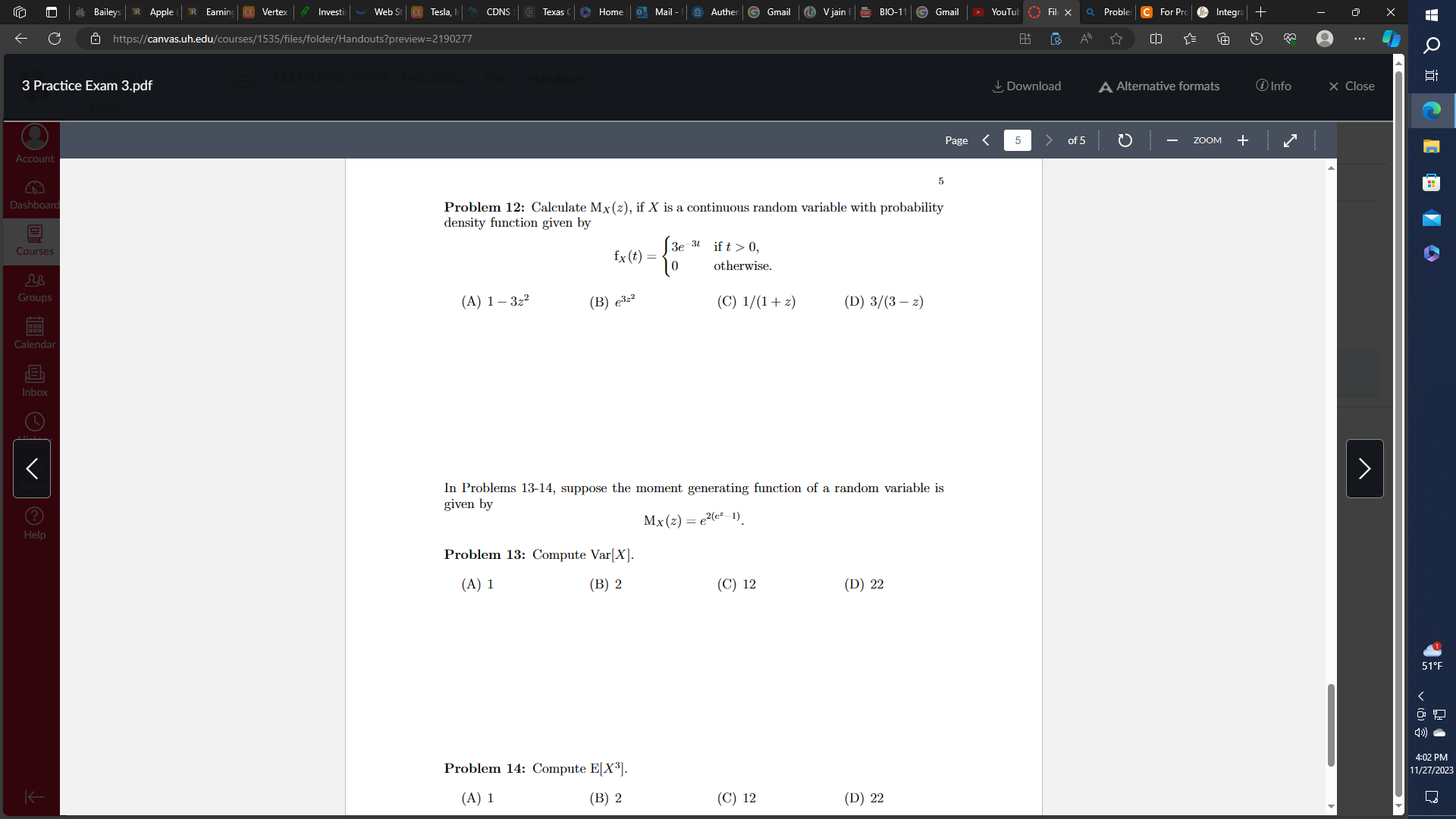
Task: Click the page number input field
Action: point(1017,140)
